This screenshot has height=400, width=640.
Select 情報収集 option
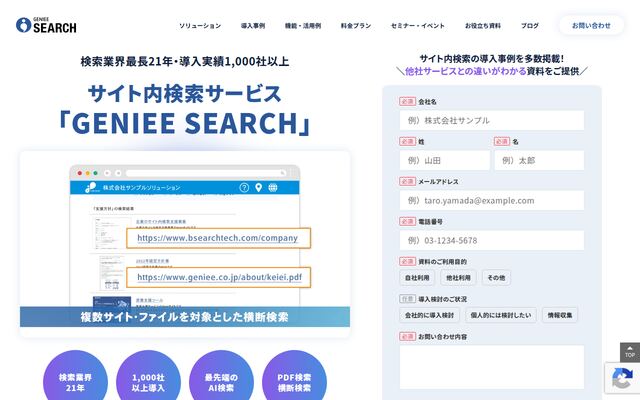560,315
